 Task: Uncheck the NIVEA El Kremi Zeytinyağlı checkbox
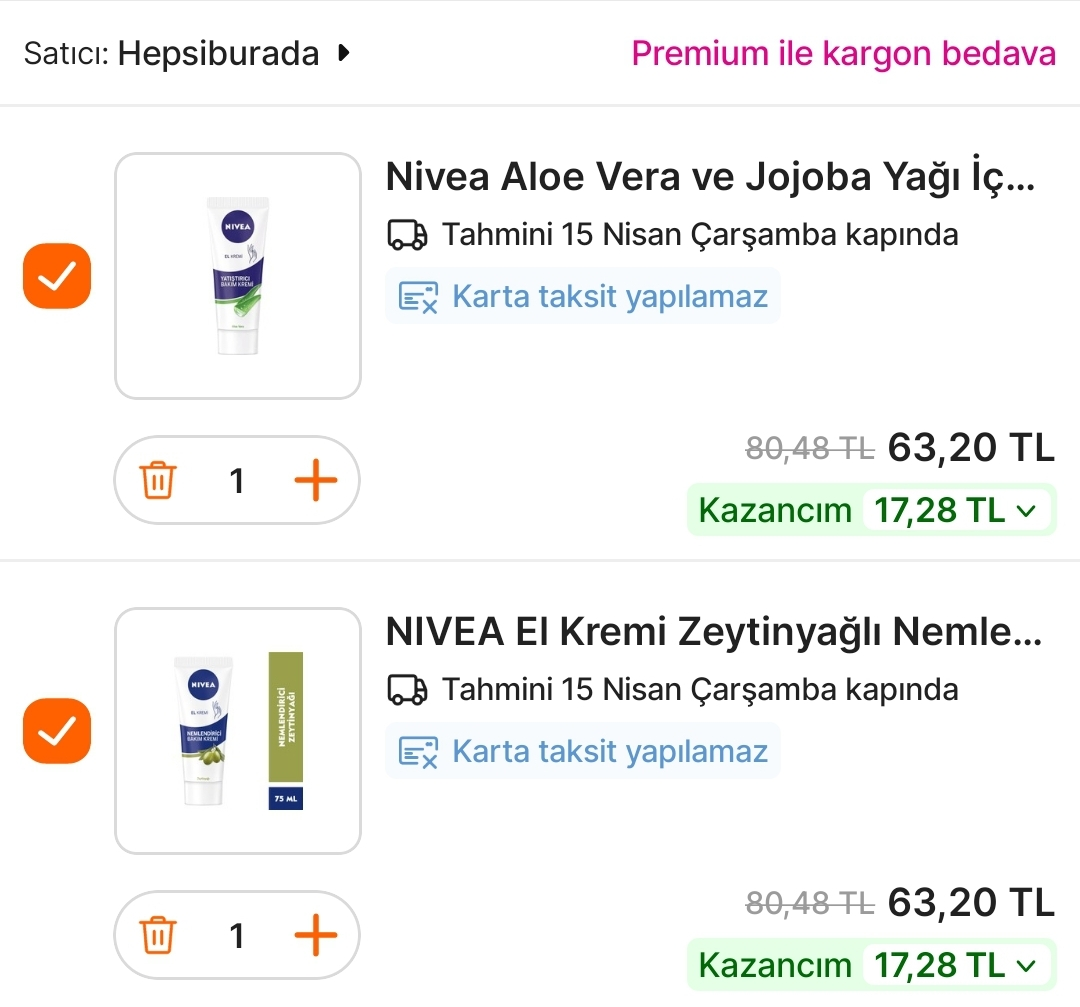pyautogui.click(x=57, y=731)
